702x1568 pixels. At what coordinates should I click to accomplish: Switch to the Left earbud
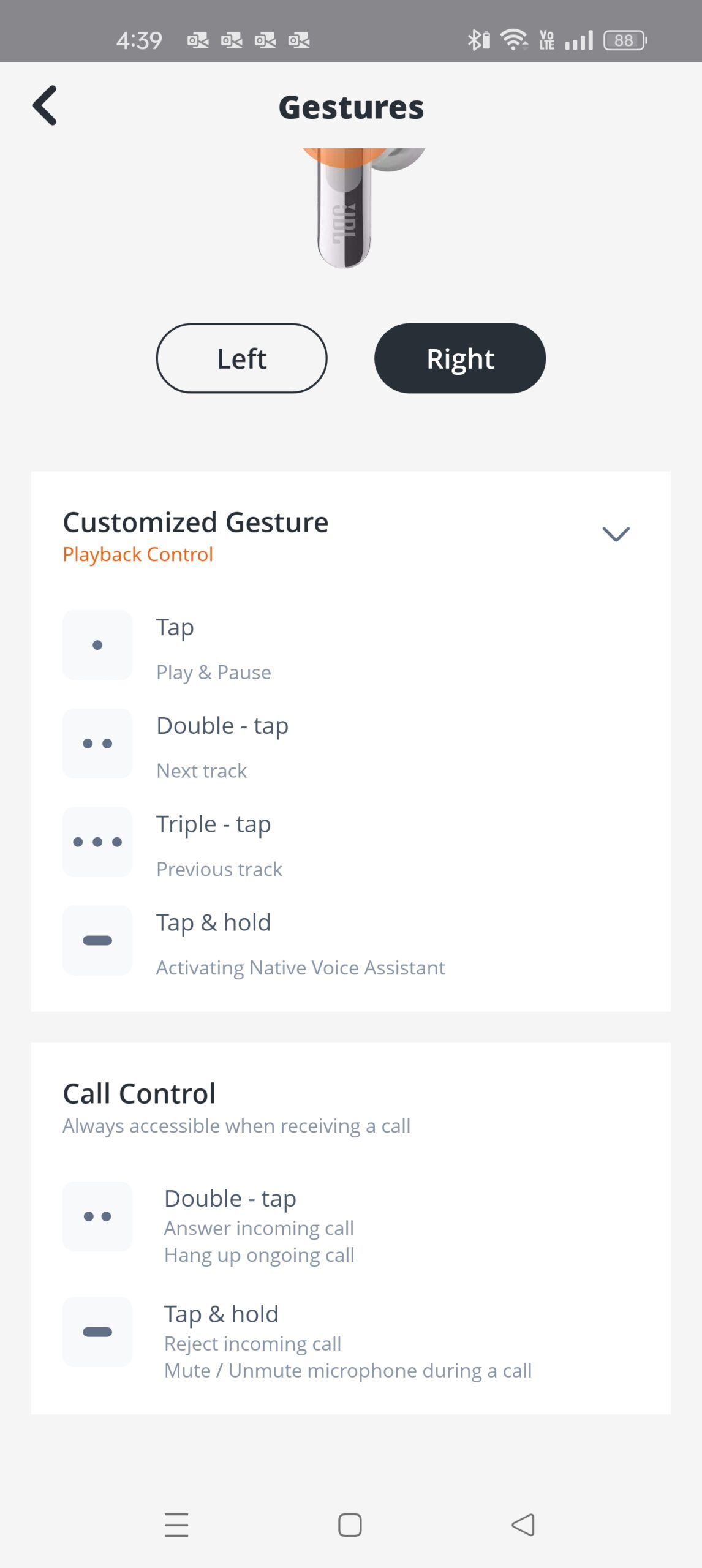[x=241, y=359]
